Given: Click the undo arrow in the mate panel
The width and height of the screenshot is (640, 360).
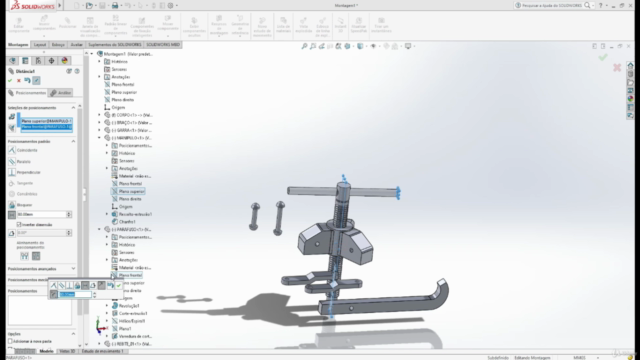Looking at the screenshot, I should coord(27,80).
